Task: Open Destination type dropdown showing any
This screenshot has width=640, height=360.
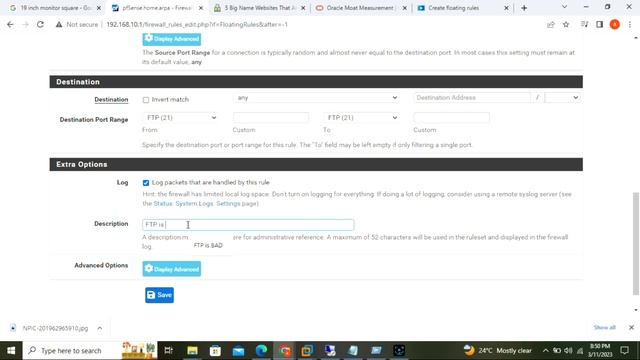Action: [317, 98]
